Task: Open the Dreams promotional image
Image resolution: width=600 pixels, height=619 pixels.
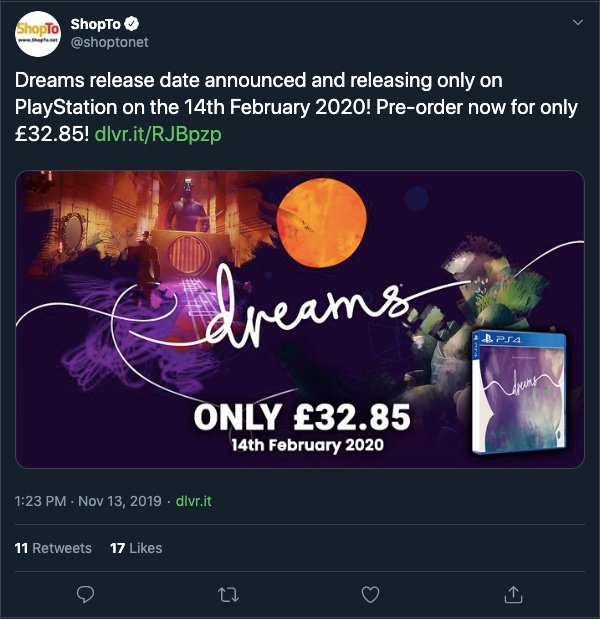Action: point(300,320)
